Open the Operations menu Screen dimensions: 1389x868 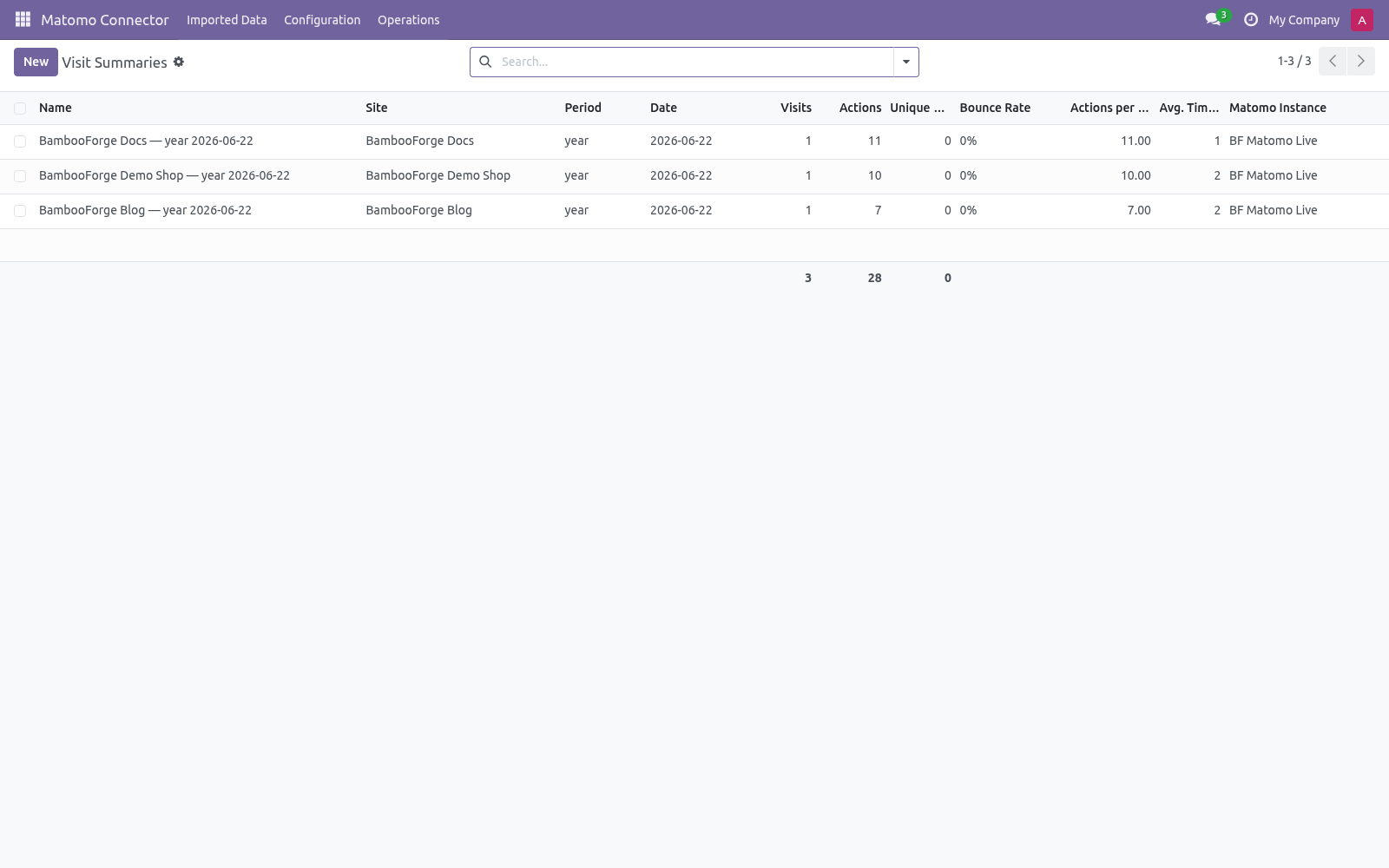pos(408,20)
